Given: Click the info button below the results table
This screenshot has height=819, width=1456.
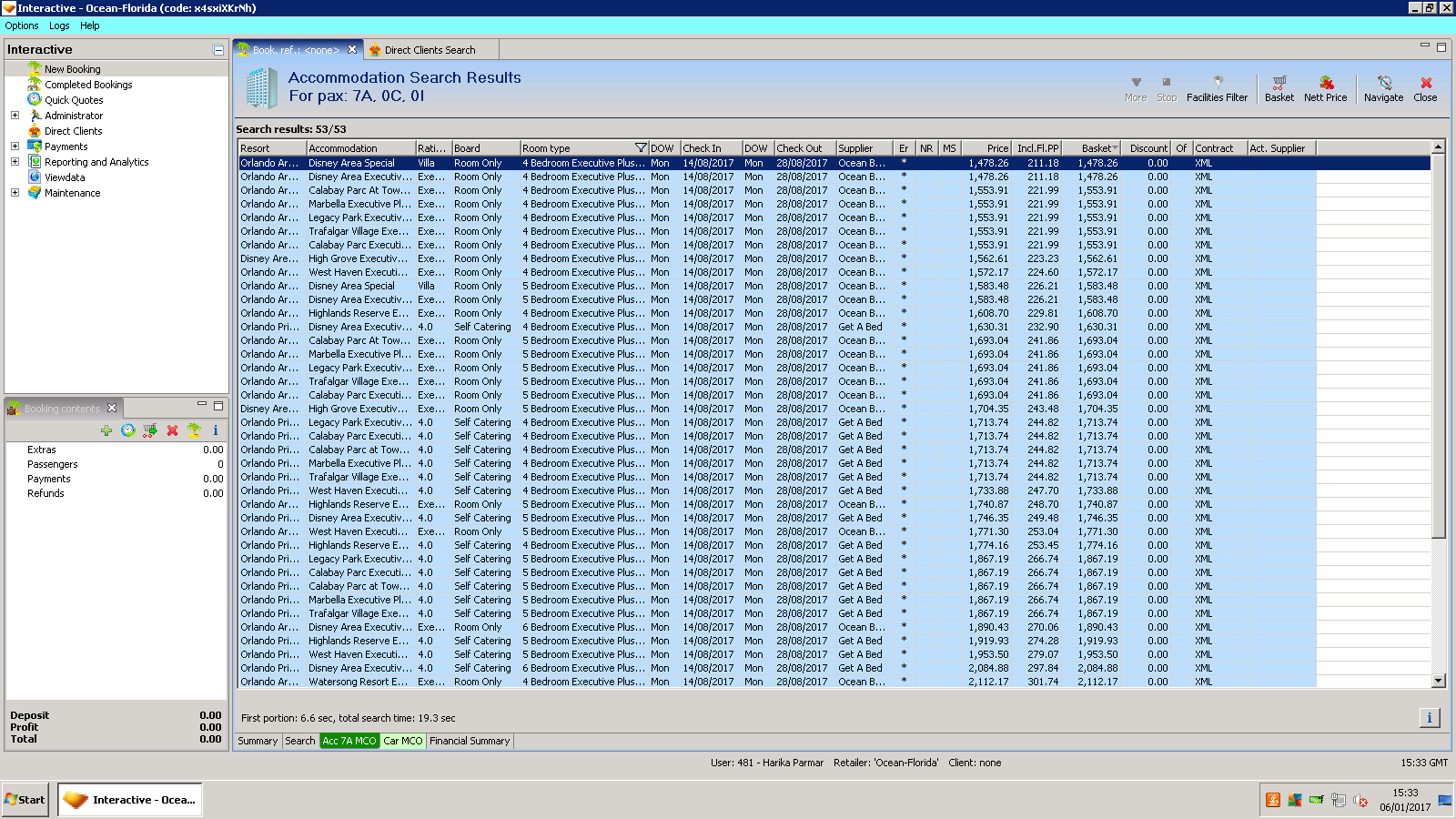Looking at the screenshot, I should coord(1430,718).
